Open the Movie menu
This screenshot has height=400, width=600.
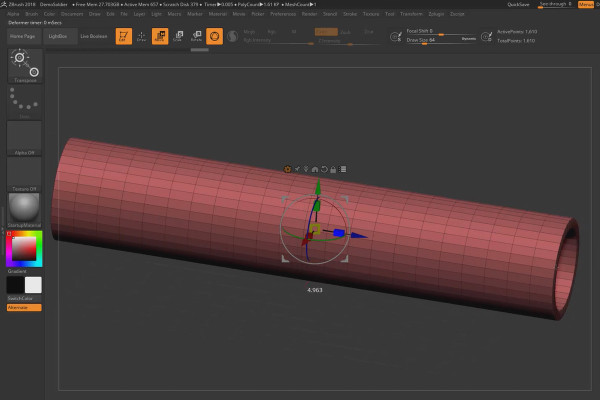tap(239, 14)
